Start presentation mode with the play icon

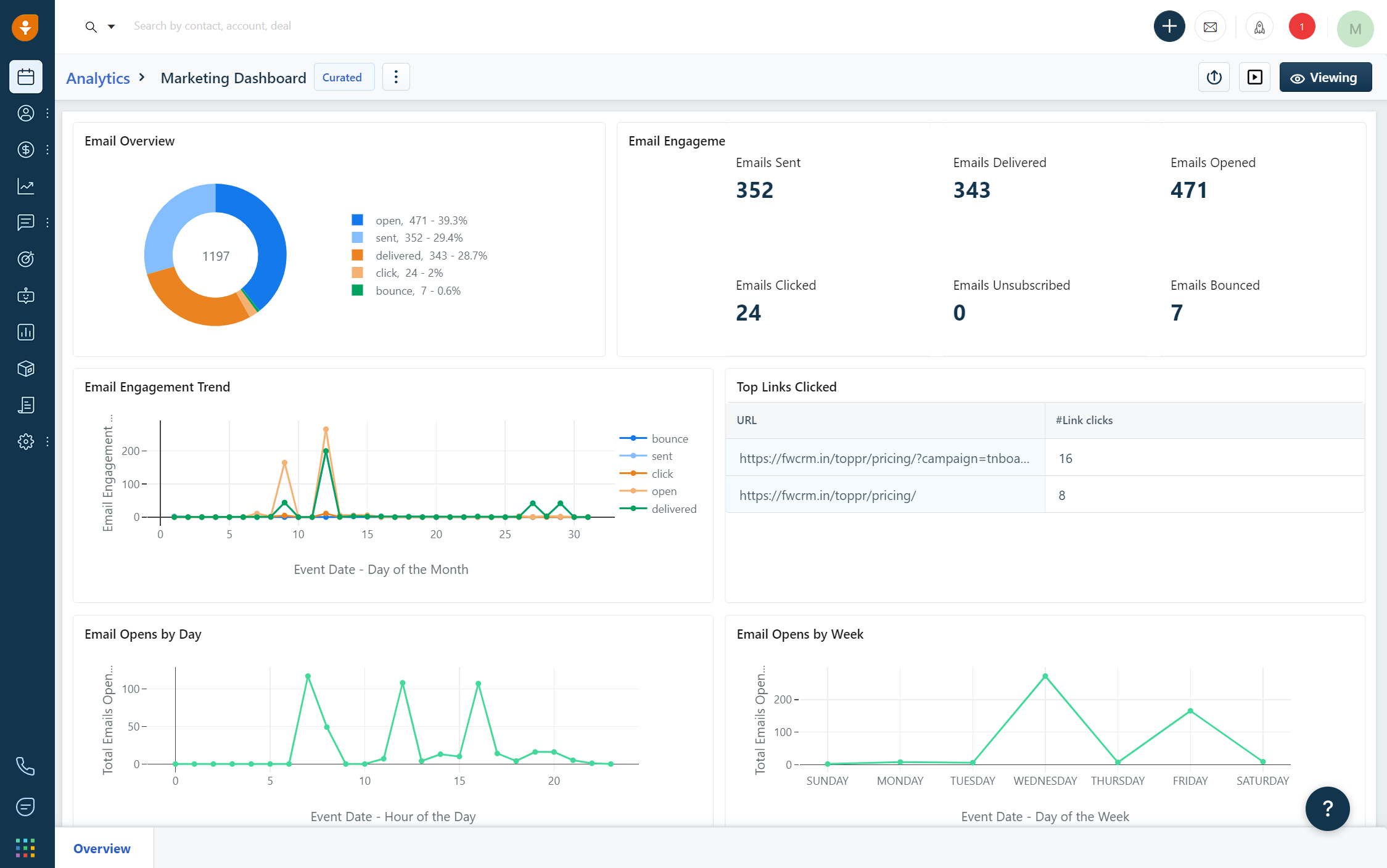pos(1254,77)
